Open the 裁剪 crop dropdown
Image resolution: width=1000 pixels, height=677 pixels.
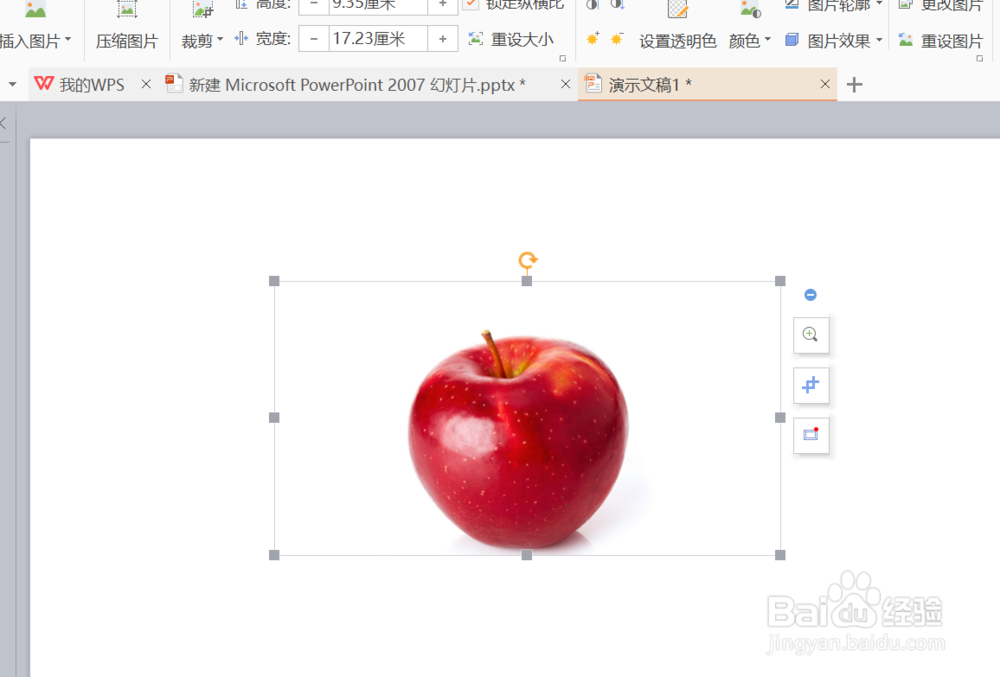(x=202, y=41)
